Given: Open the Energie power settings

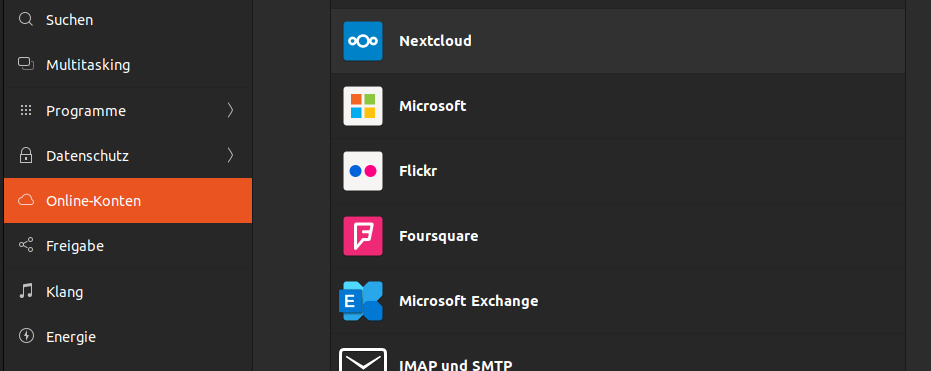Looking at the screenshot, I should (128, 337).
